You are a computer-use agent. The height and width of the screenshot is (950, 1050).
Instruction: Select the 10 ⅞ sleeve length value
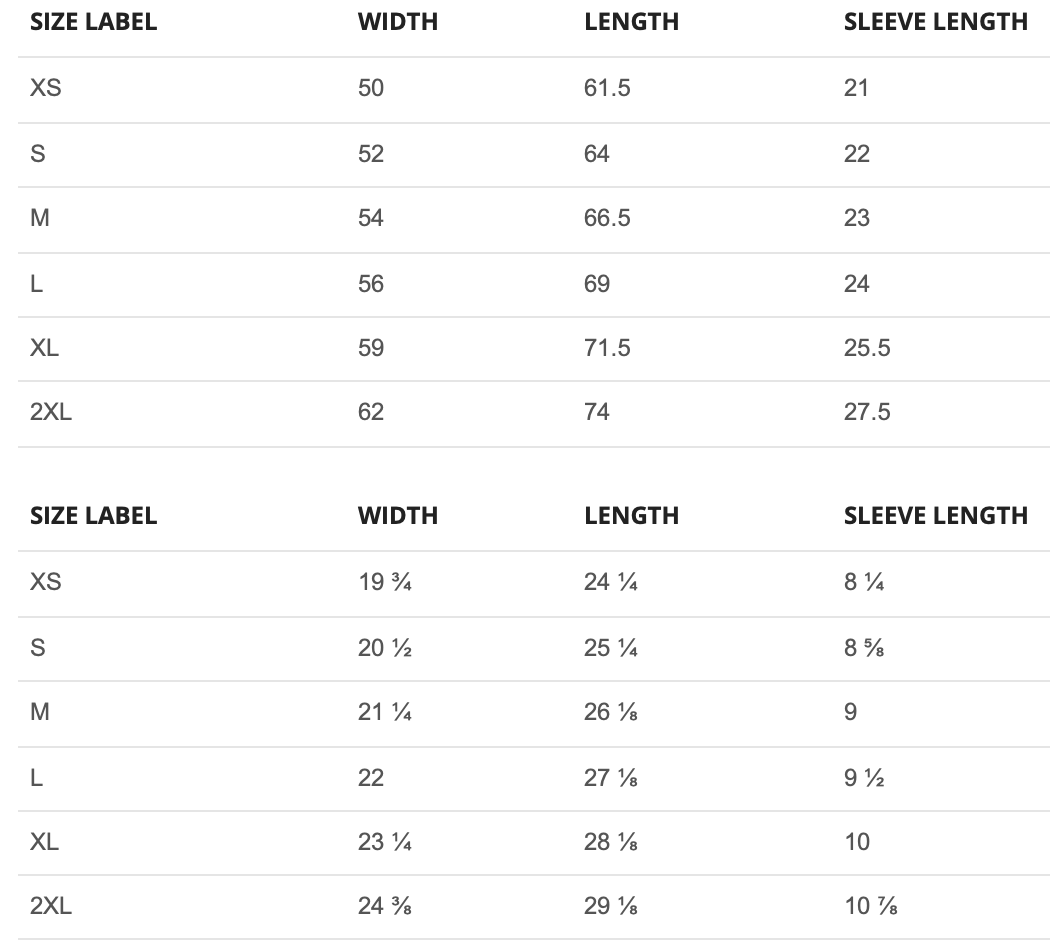pyautogui.click(x=870, y=907)
